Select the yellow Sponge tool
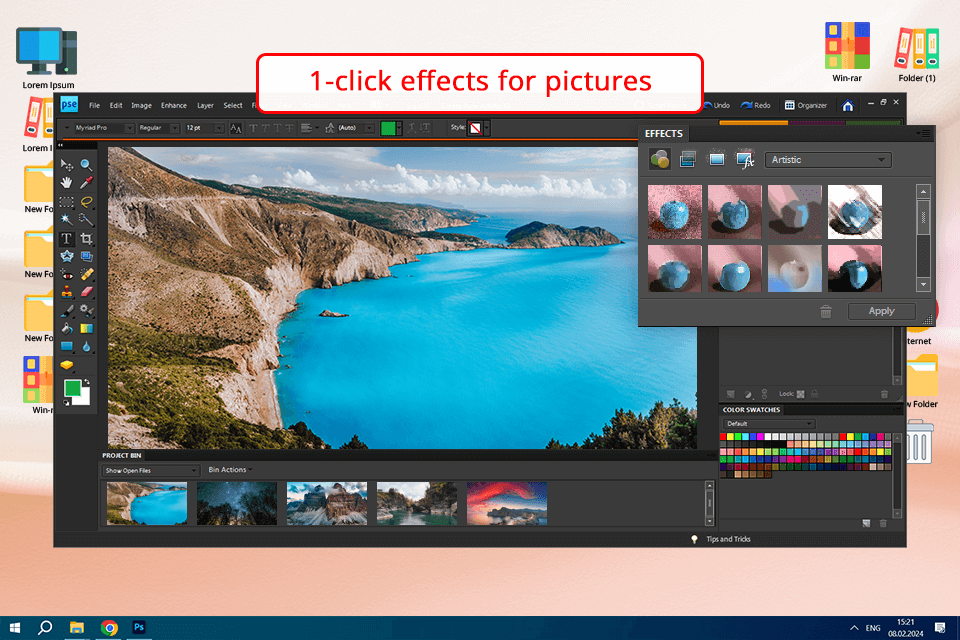The width and height of the screenshot is (960, 640). click(x=67, y=365)
